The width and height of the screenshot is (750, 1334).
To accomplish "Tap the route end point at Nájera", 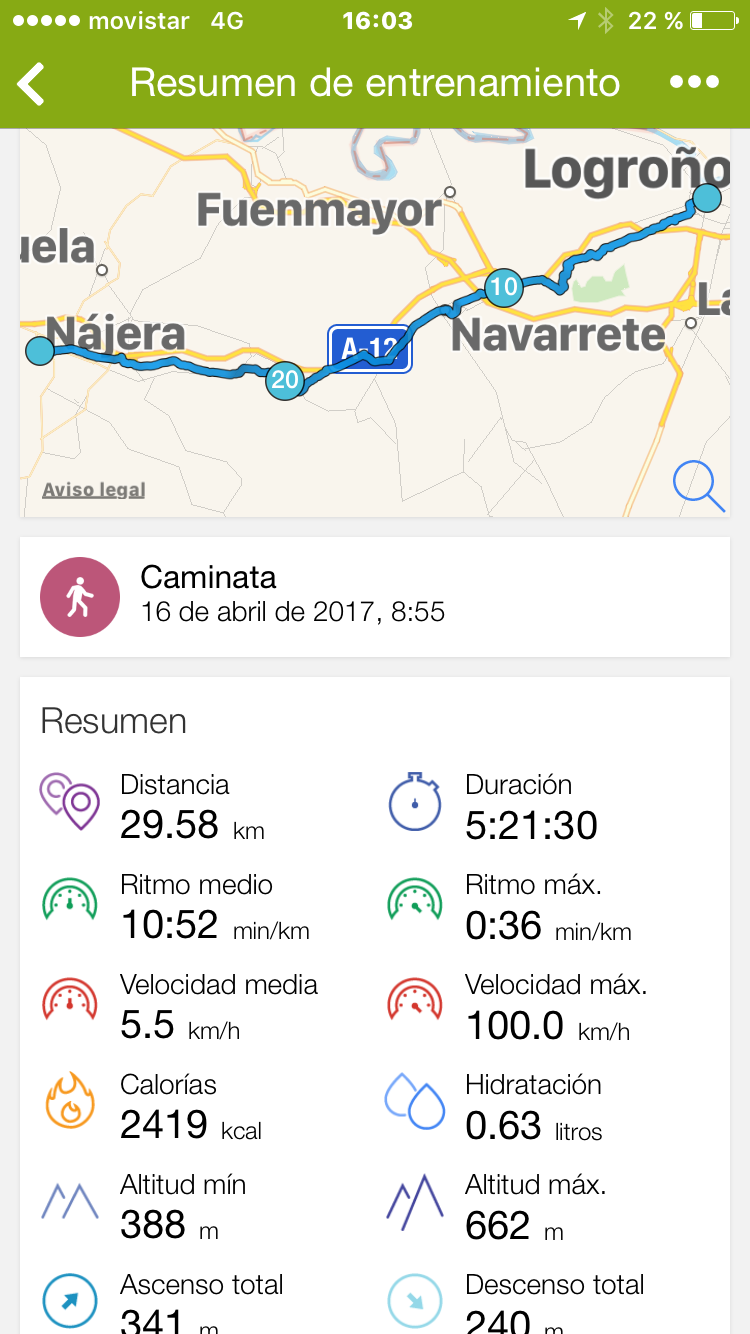I will tap(40, 350).
